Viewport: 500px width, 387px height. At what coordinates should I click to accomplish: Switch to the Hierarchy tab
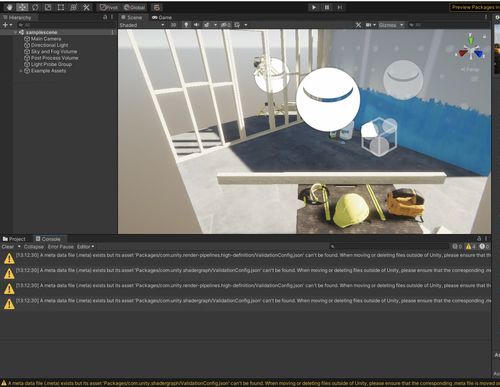coord(17,17)
